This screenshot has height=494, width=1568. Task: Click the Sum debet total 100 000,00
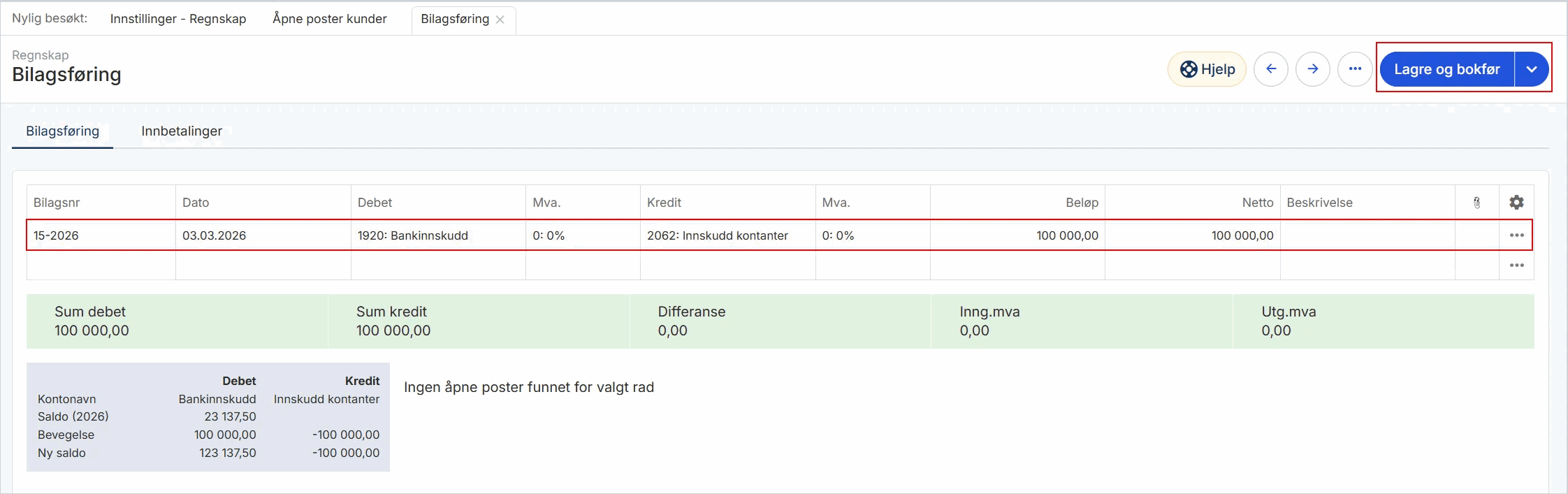pyautogui.click(x=92, y=330)
